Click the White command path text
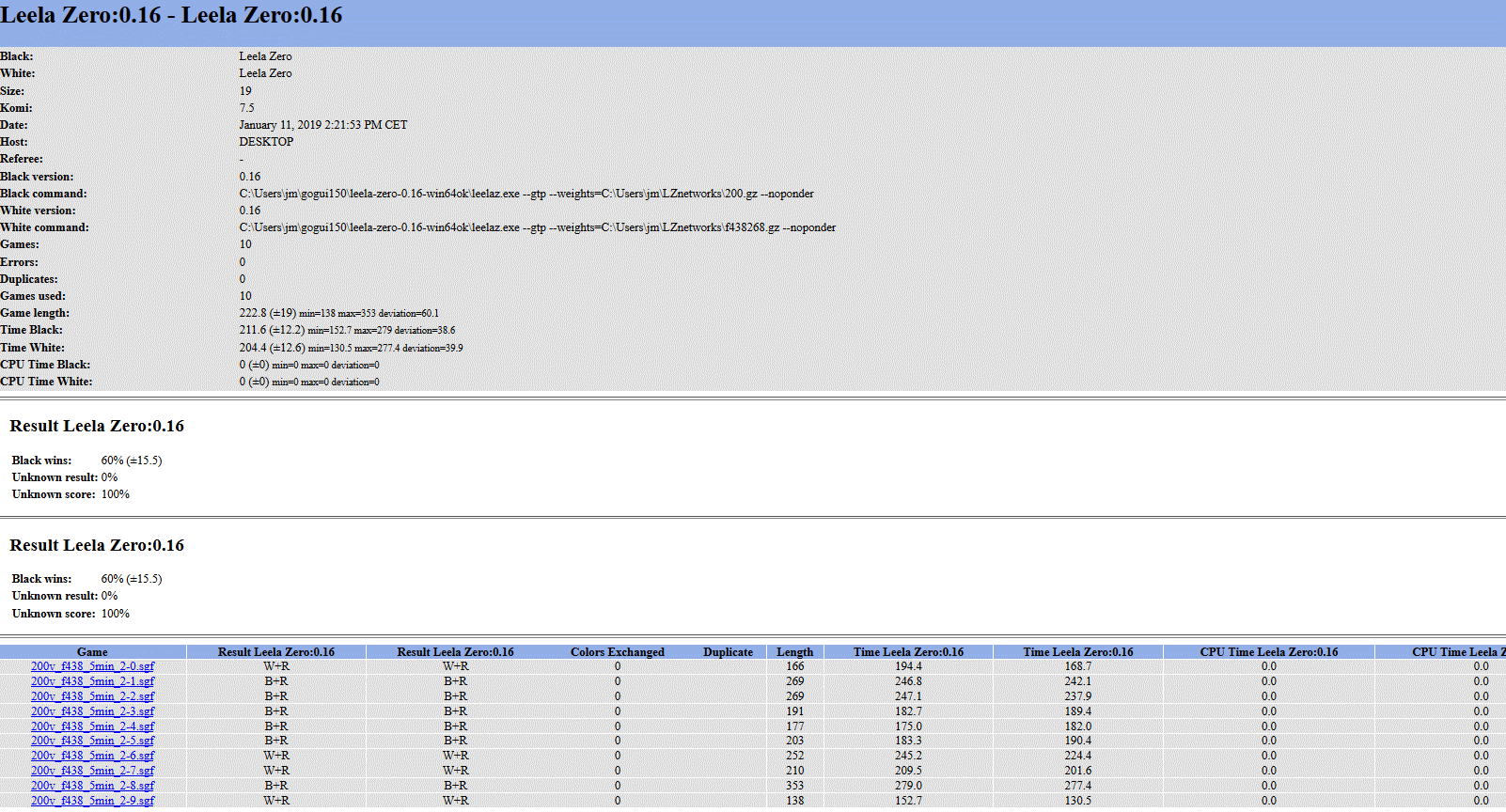Image resolution: width=1506 pixels, height=812 pixels. coord(537,227)
